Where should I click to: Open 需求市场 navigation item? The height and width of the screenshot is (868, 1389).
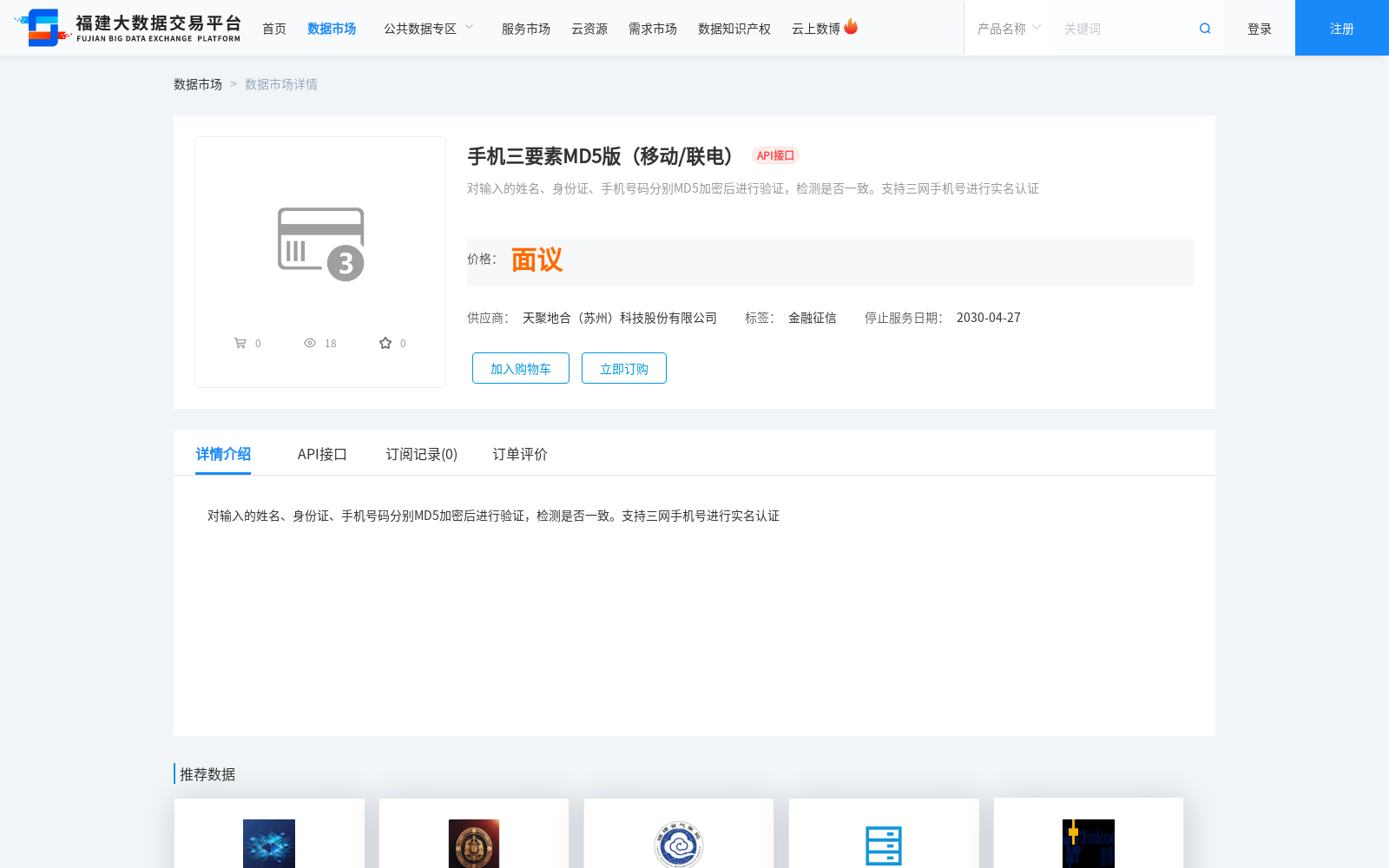coord(653,29)
